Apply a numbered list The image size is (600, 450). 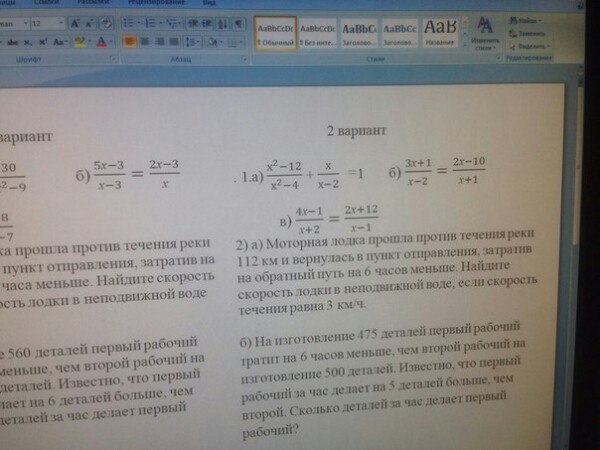pos(150,24)
